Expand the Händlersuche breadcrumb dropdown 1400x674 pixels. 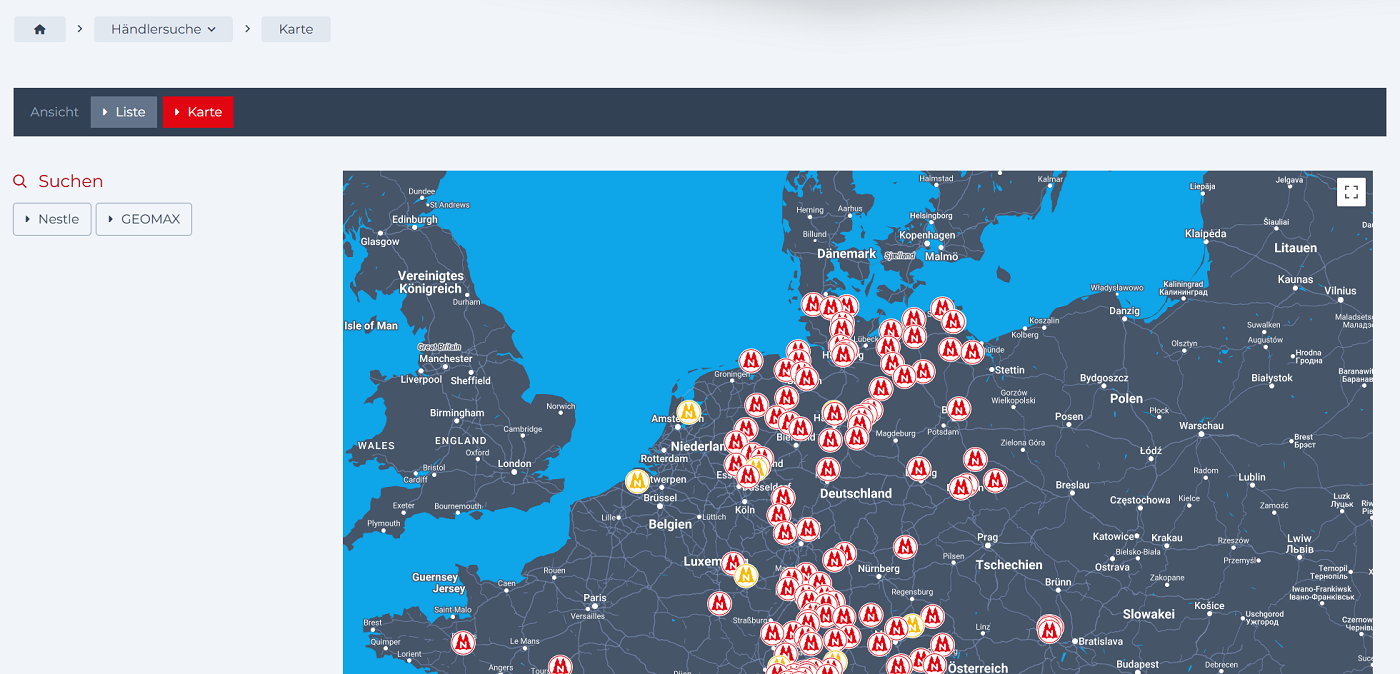tap(163, 29)
